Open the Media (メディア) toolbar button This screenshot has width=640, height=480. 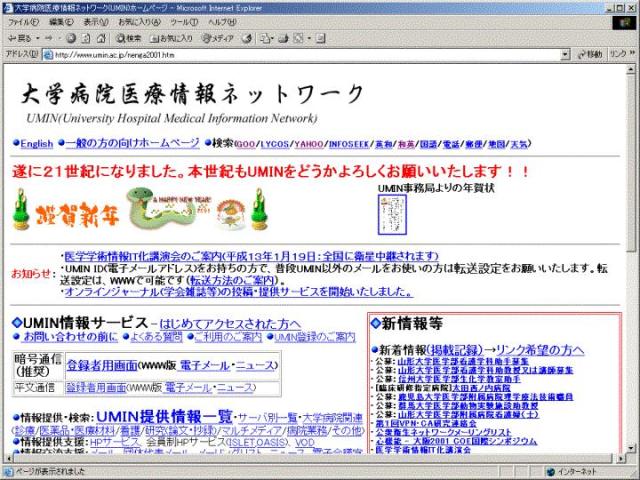217,37
